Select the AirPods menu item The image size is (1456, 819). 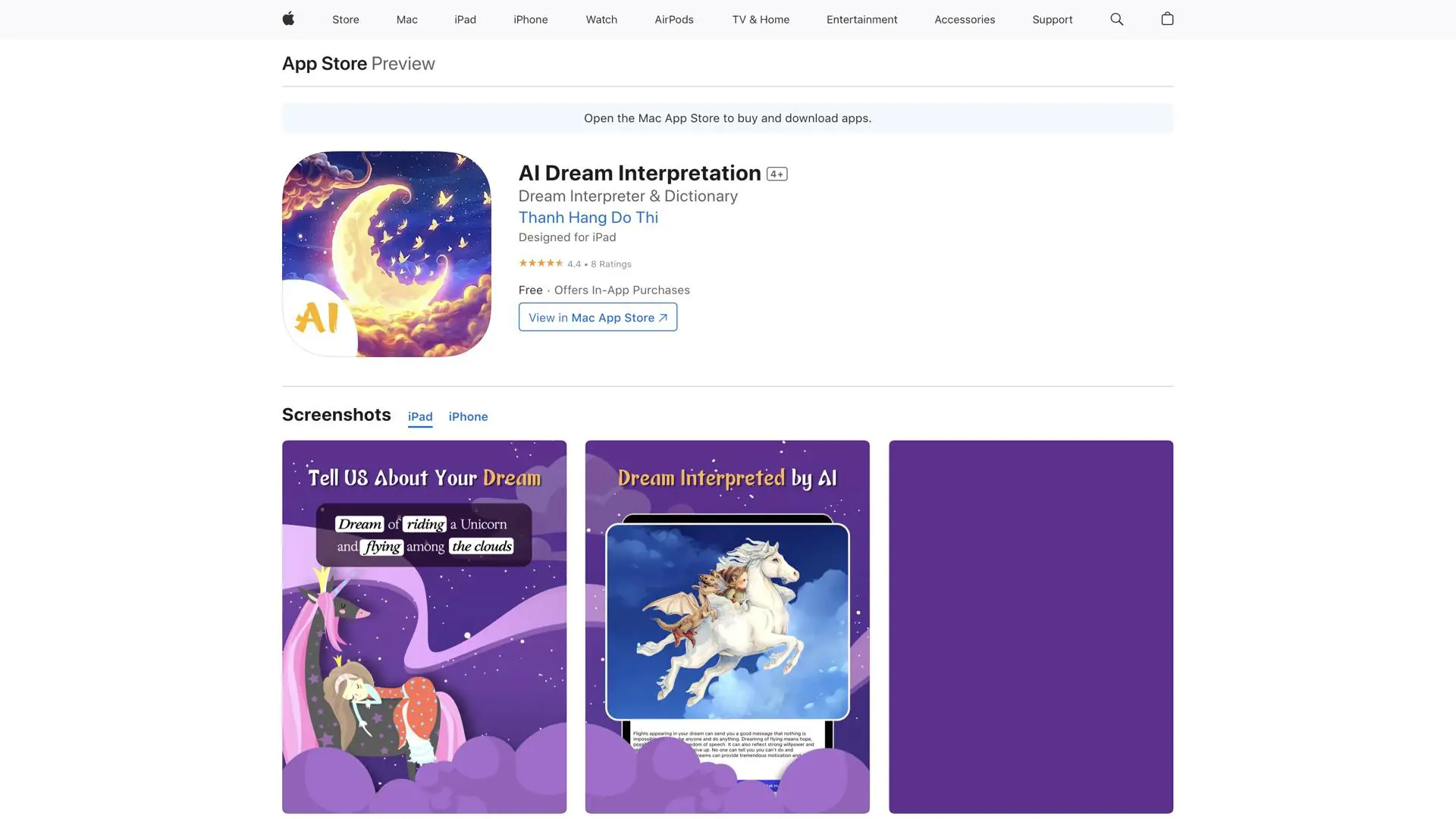[673, 19]
